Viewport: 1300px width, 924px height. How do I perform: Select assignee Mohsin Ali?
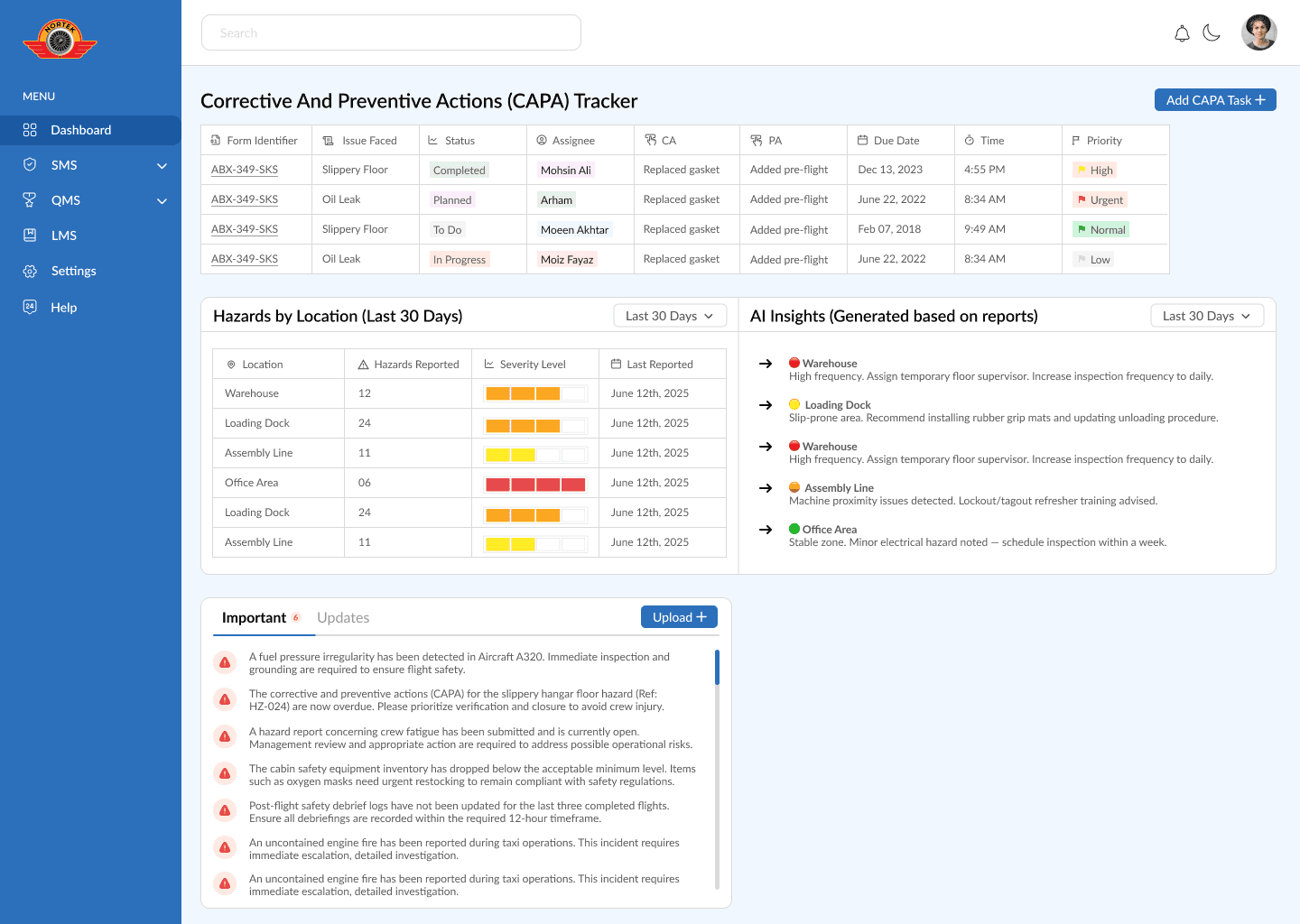pyautogui.click(x=566, y=170)
